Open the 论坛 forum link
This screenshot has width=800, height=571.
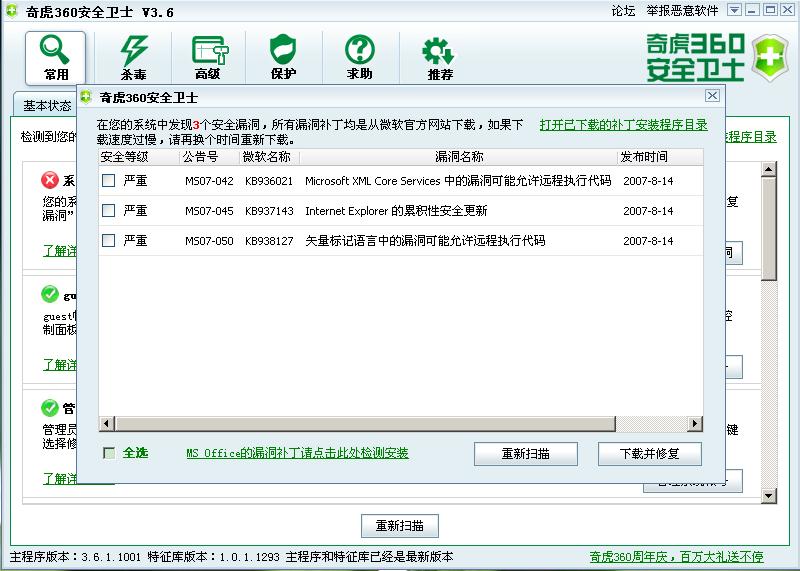623,11
